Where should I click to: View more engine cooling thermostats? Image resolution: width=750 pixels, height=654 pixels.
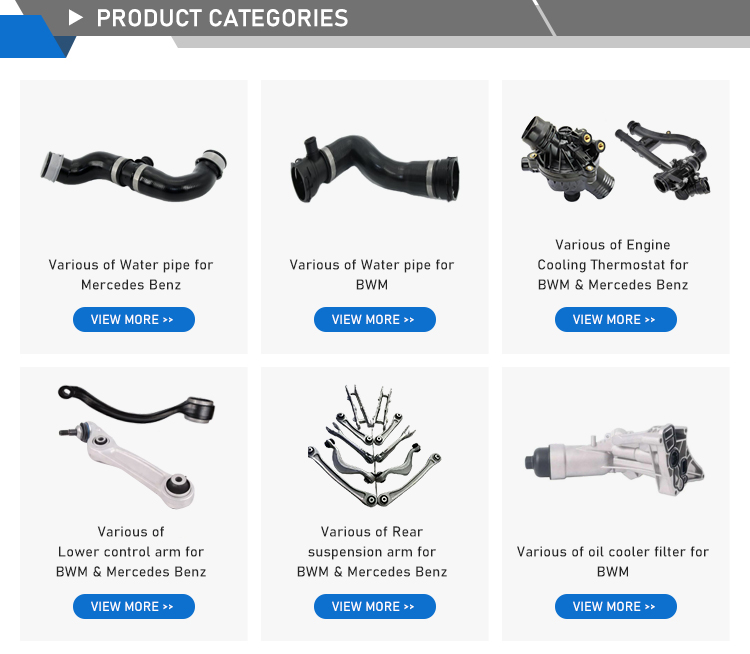pyautogui.click(x=616, y=320)
